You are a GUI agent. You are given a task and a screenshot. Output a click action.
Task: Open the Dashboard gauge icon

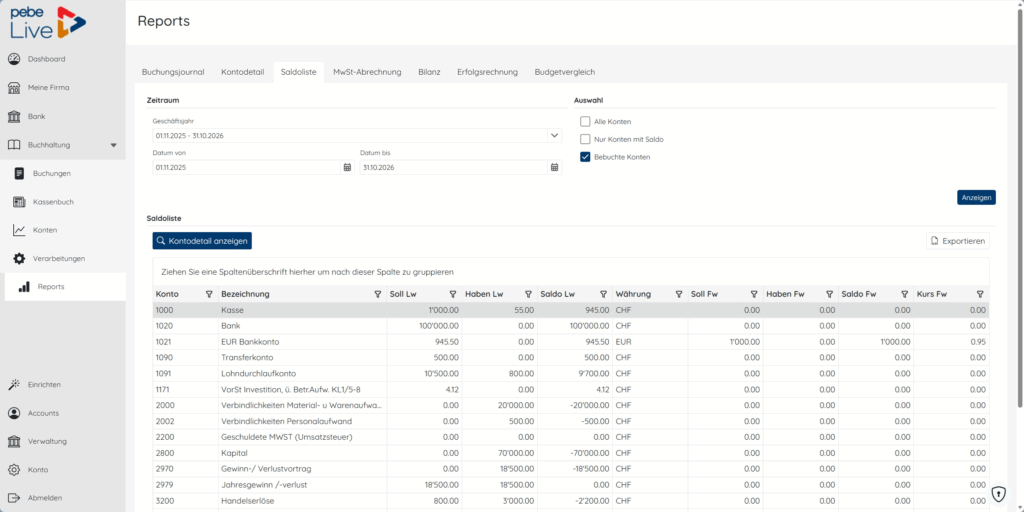click(x=14, y=59)
